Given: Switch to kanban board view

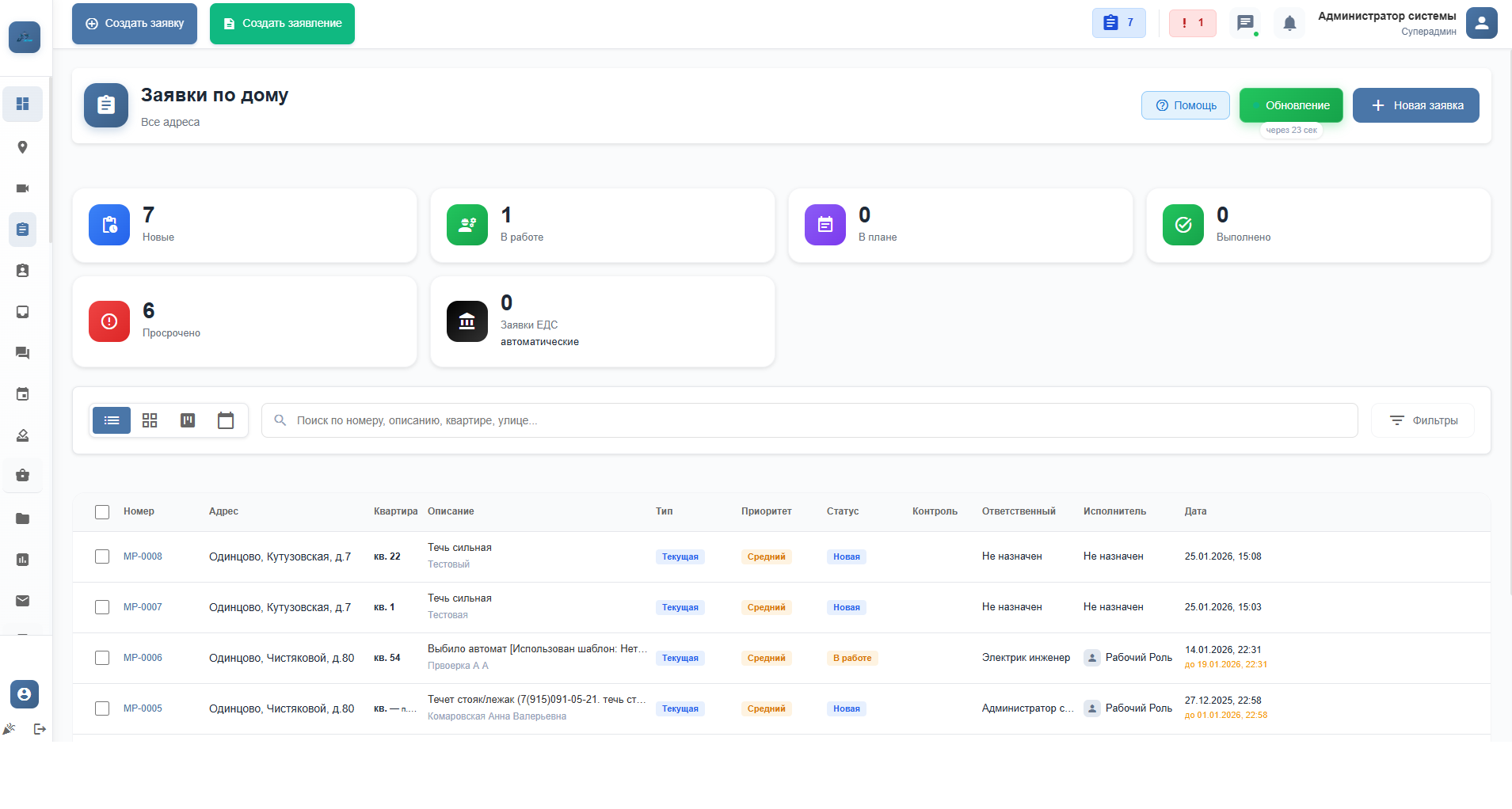Looking at the screenshot, I should point(188,420).
